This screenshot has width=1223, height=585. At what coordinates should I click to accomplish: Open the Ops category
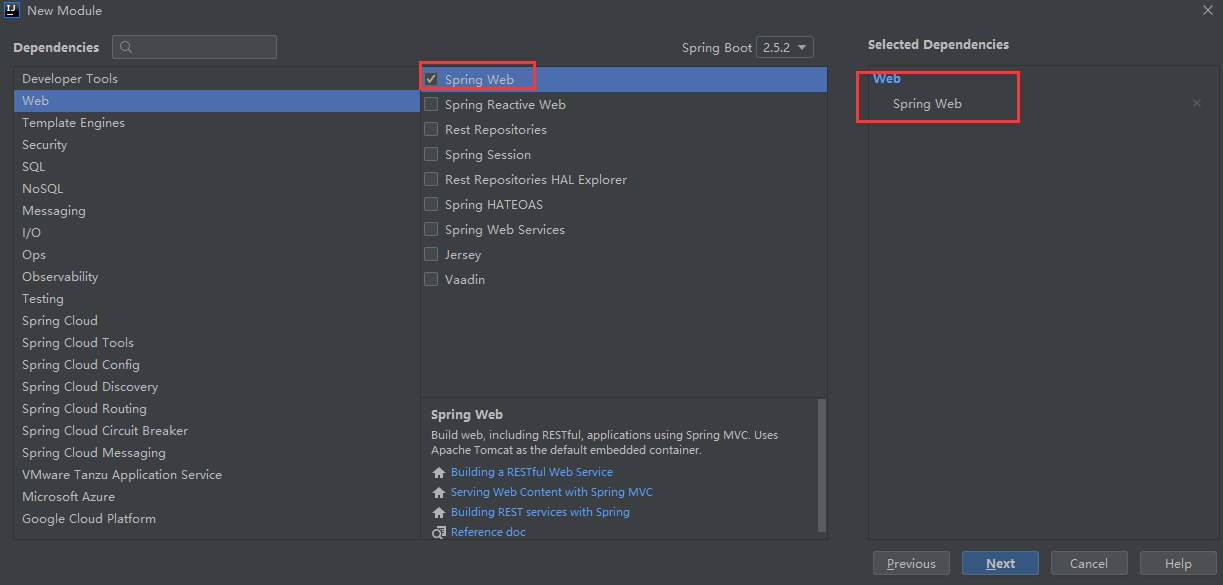point(216,255)
